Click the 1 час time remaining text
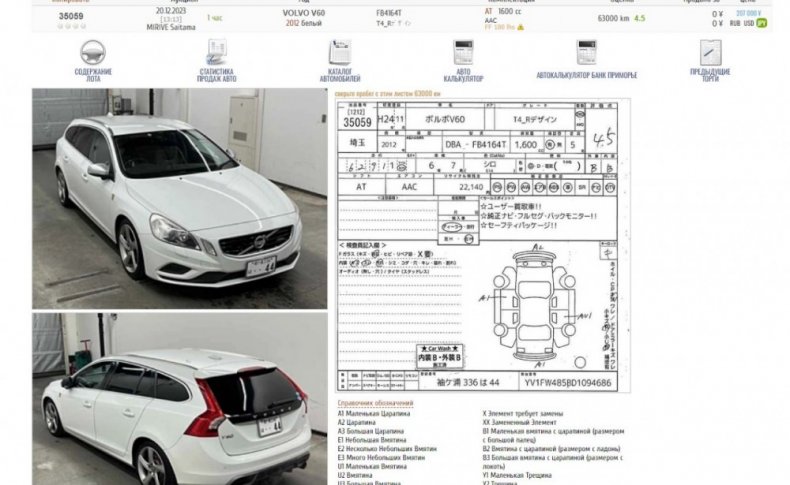The width and height of the screenshot is (790, 485). click(x=215, y=18)
